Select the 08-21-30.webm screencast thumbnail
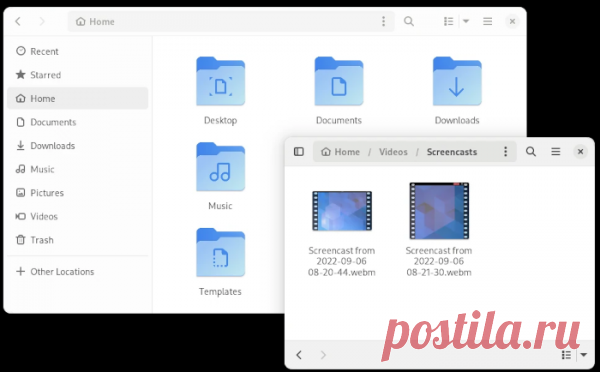This screenshot has height=372, width=600. coord(439,211)
